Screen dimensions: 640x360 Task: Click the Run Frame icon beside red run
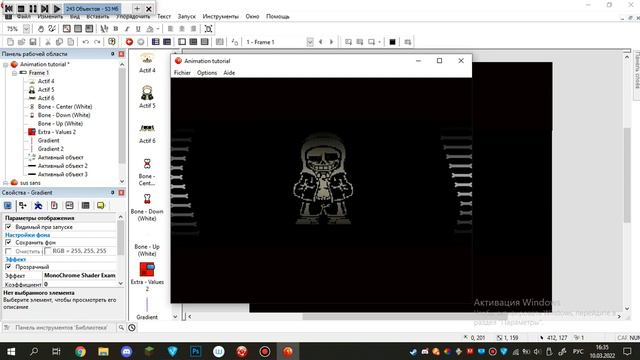coord(141,42)
